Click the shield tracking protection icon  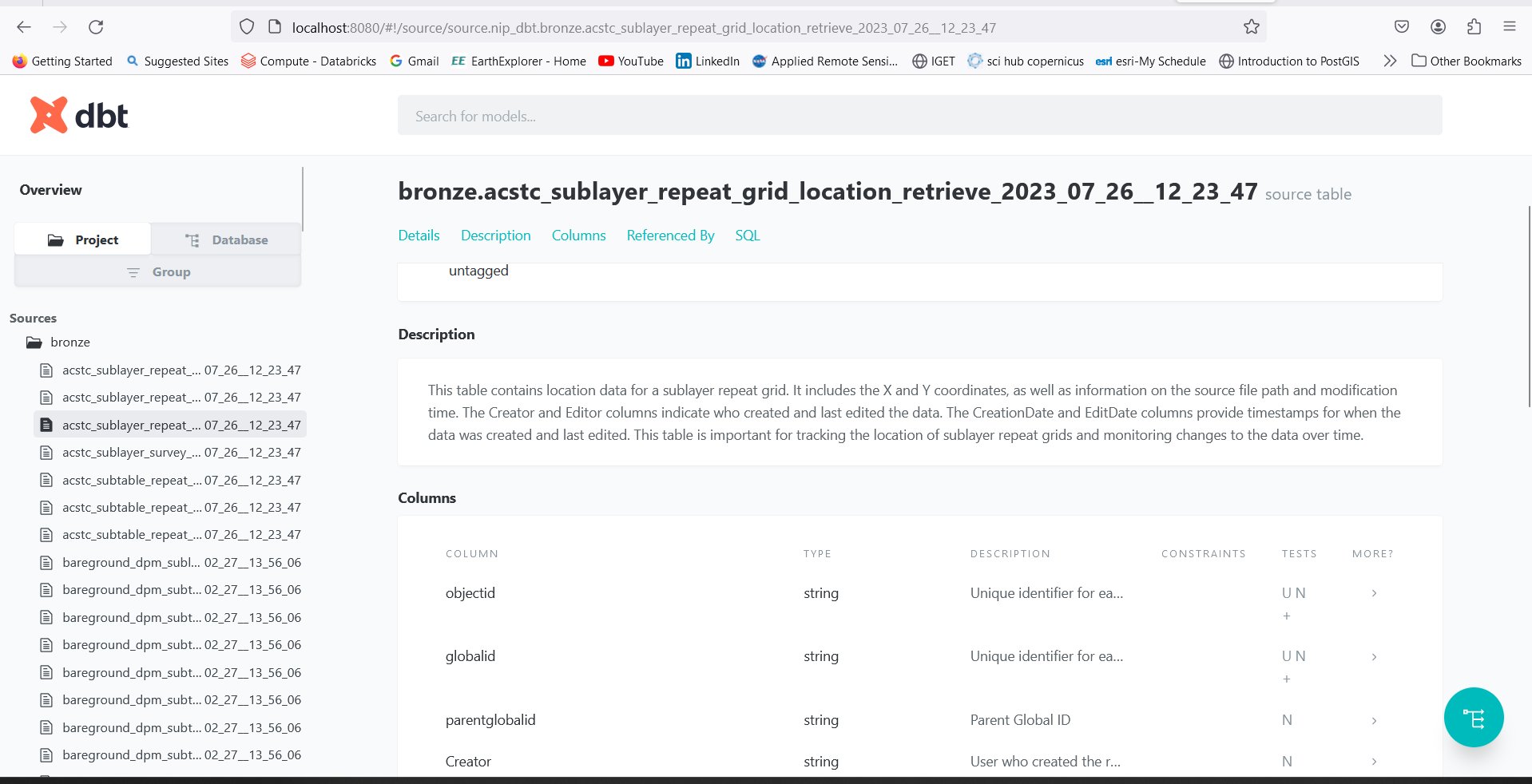coord(247,27)
